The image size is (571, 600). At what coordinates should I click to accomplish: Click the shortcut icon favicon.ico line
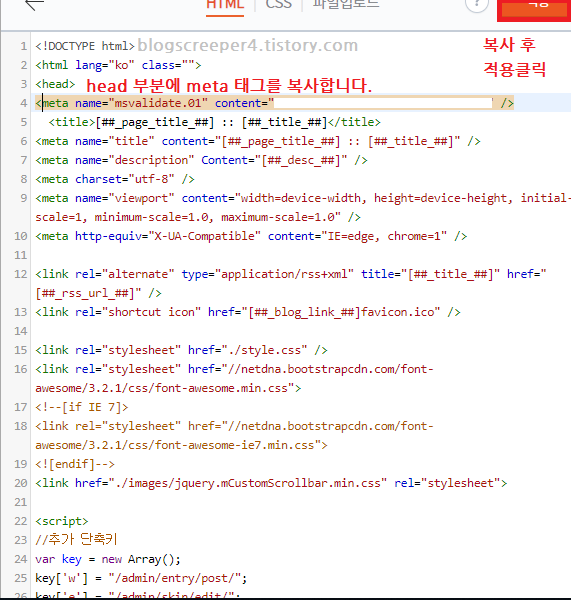point(248,312)
